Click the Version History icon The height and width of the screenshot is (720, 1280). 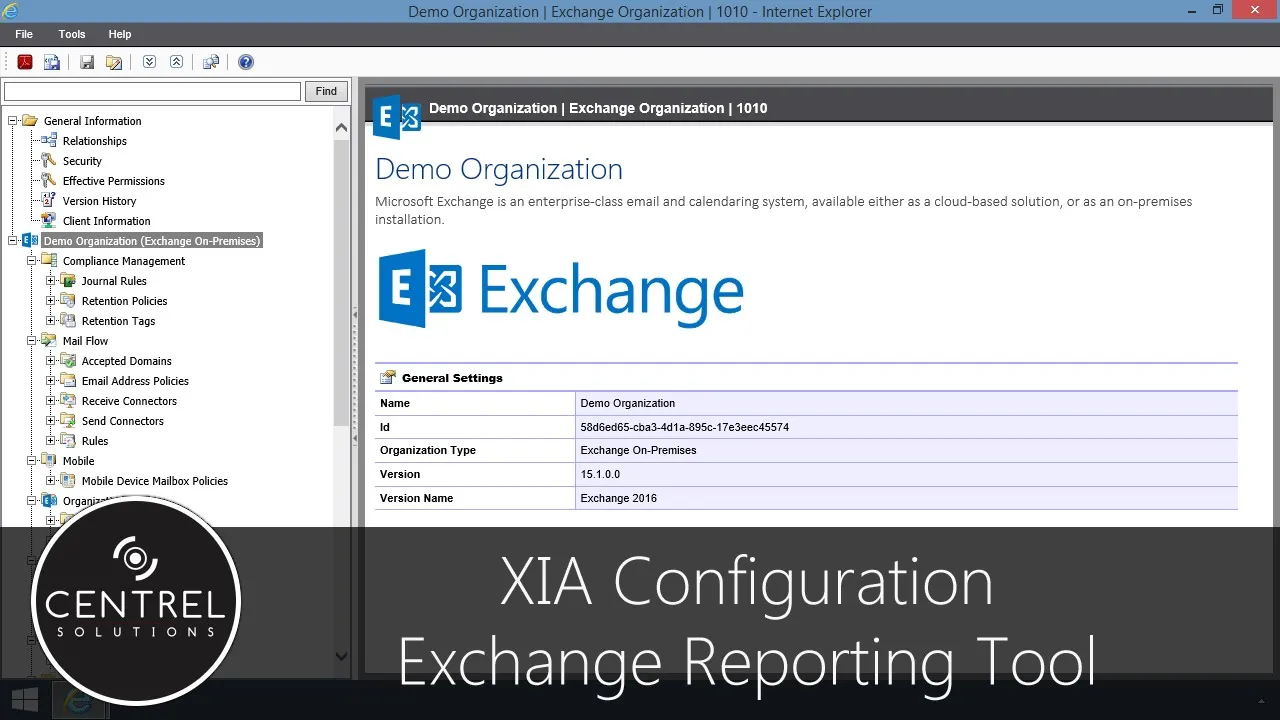point(49,201)
